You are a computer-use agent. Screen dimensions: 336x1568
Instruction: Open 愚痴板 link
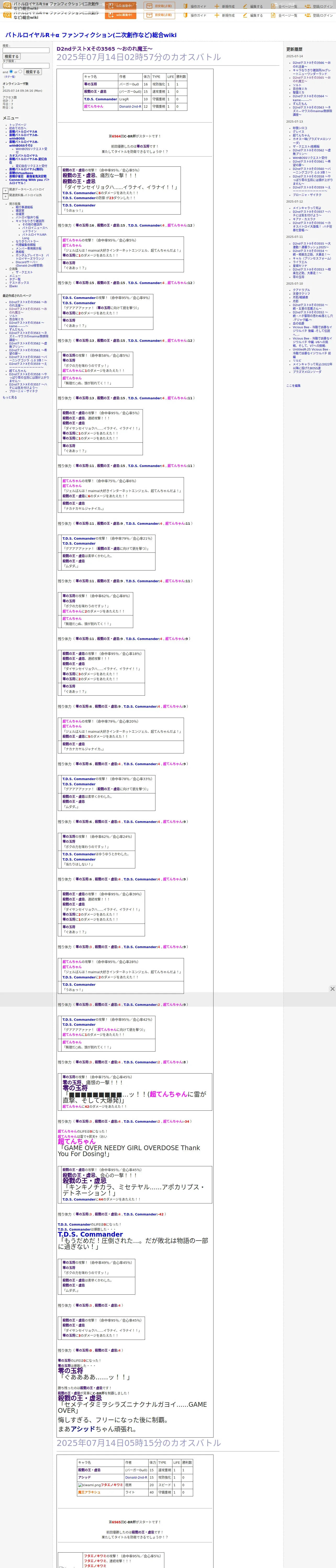click(20, 251)
